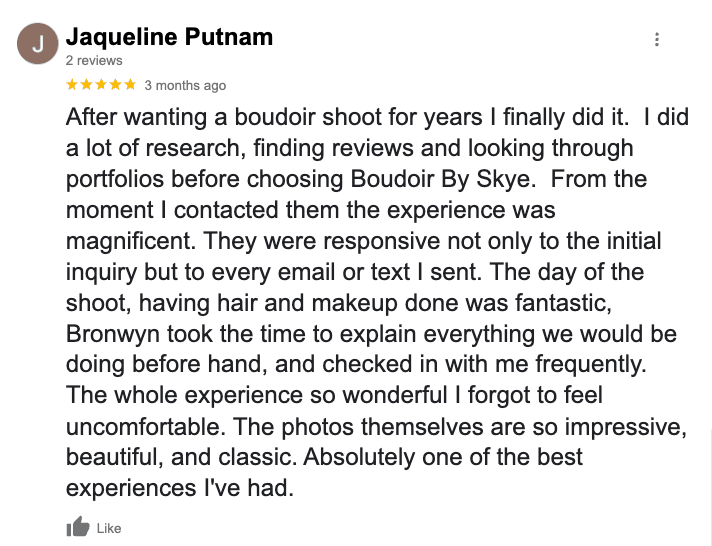This screenshot has height=546, width=712.
Task: Click the "Like" text label
Action: tap(109, 528)
